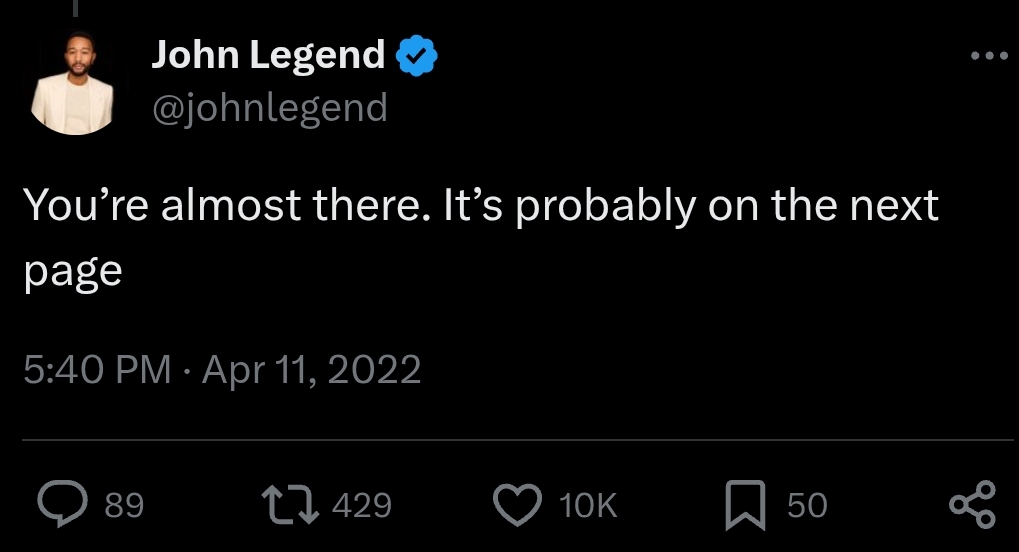
Task: Click the blue verified badge
Action: 417,55
